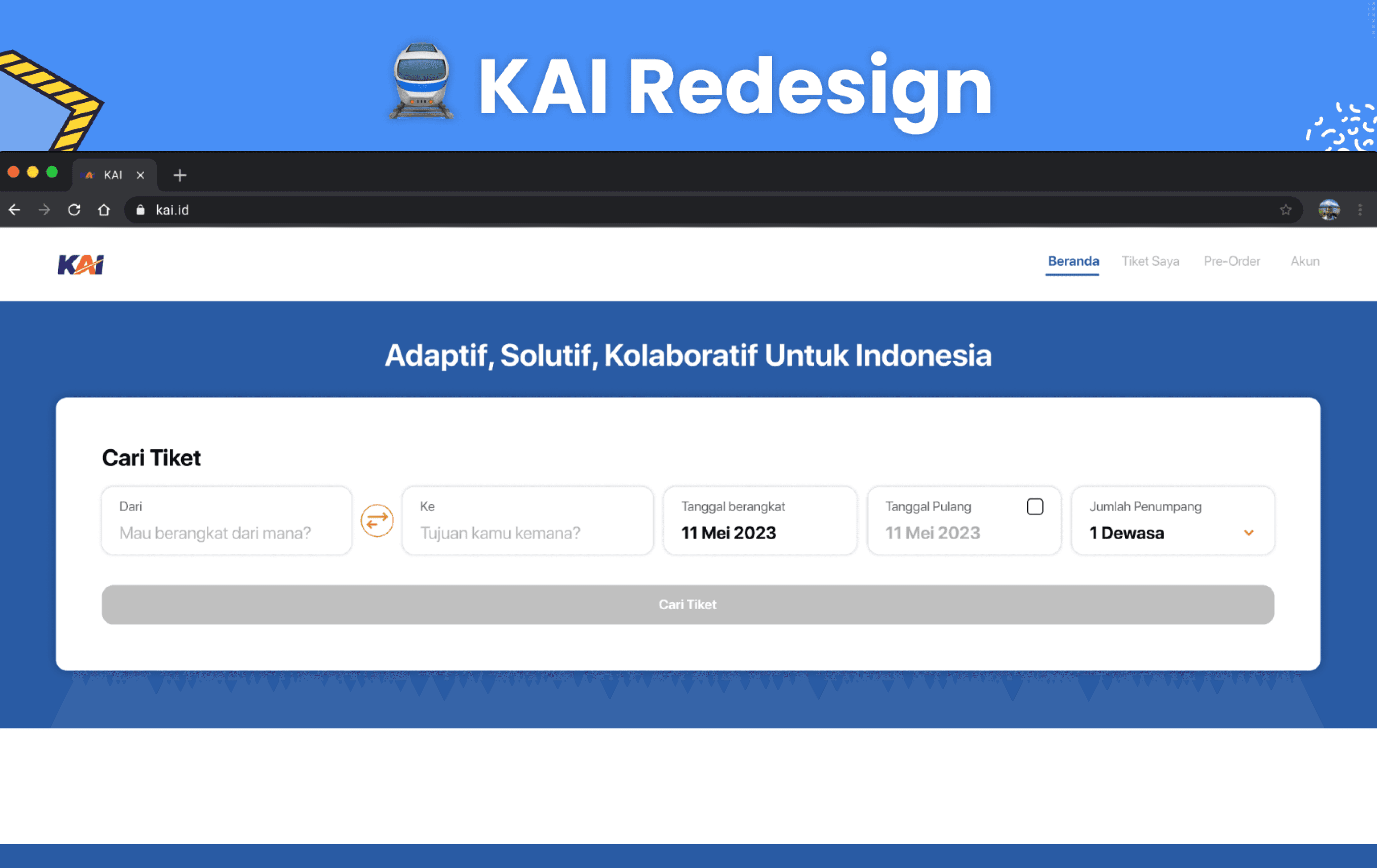
Task: Reload the page with refresh icon
Action: tap(74, 210)
